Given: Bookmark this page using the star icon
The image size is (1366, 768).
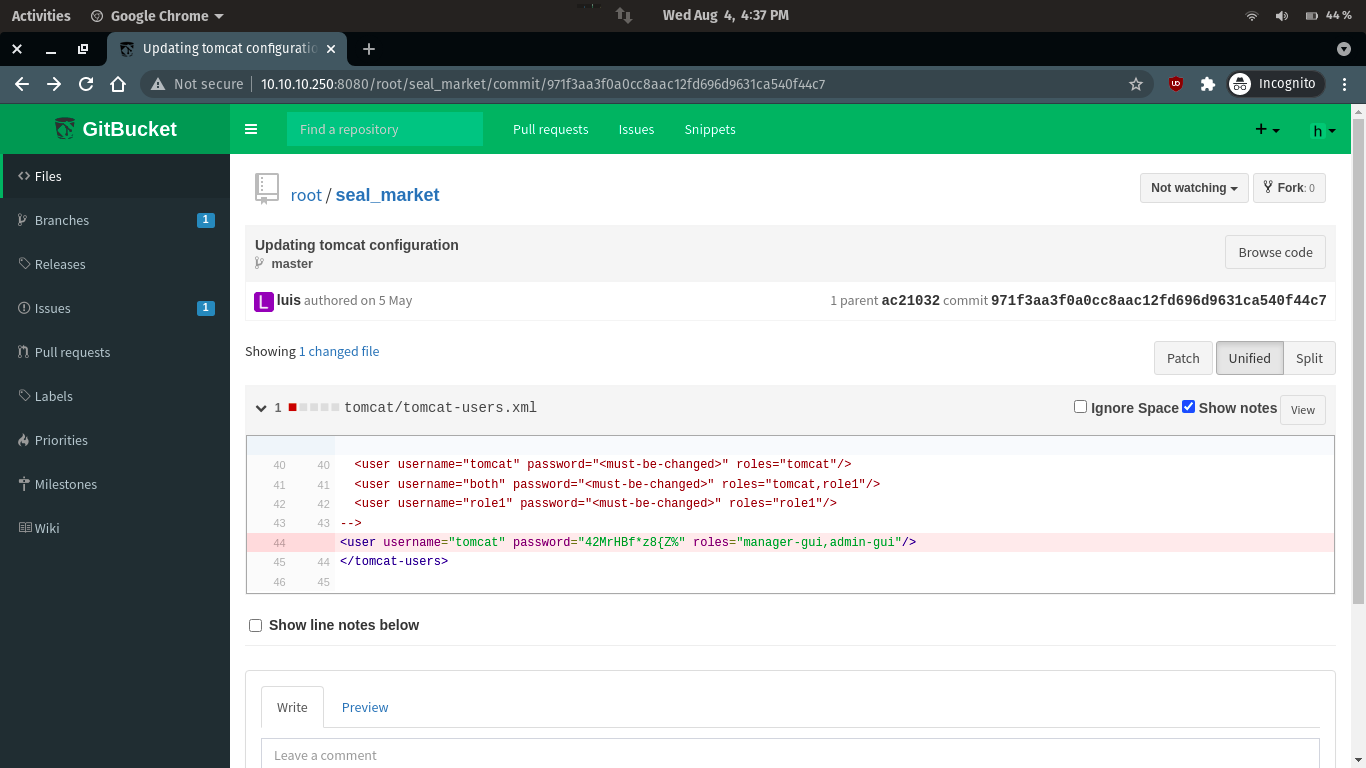Looking at the screenshot, I should pyautogui.click(x=1136, y=84).
